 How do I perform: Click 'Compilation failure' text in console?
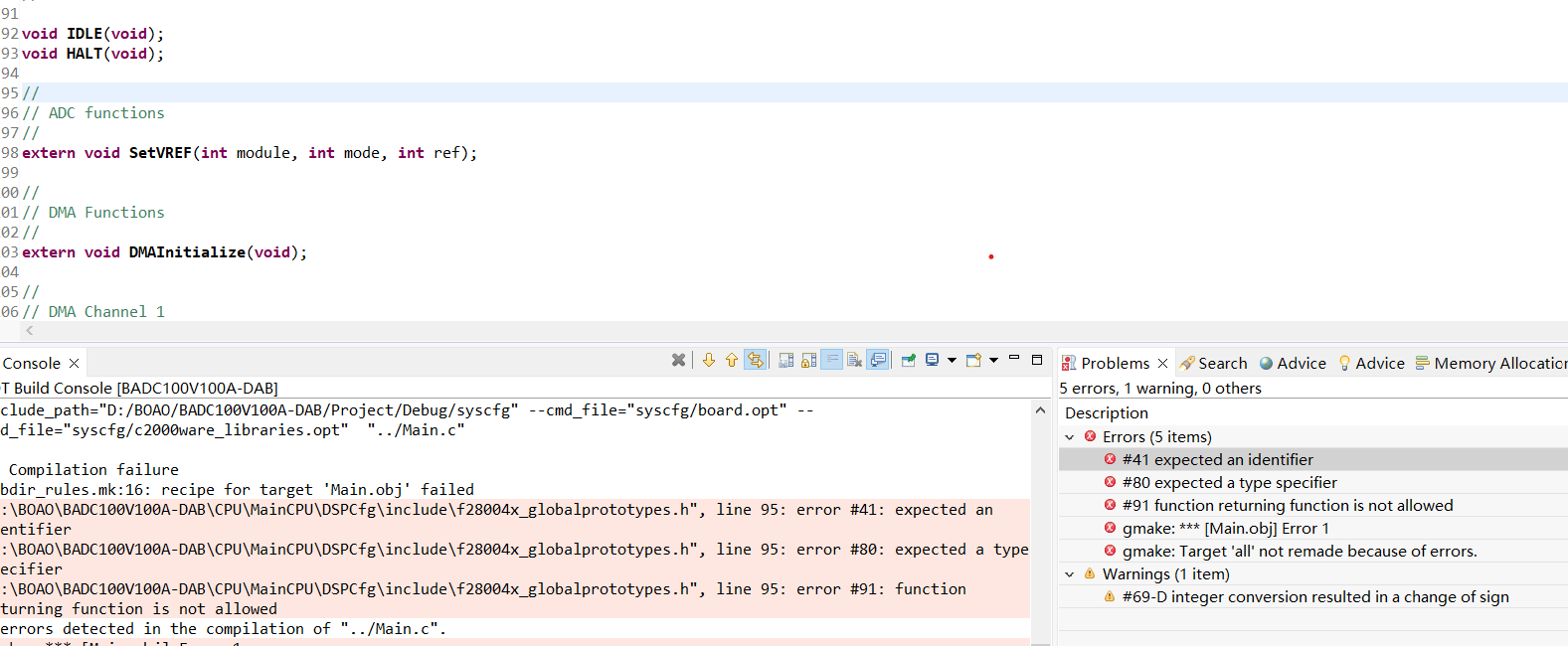point(93,470)
